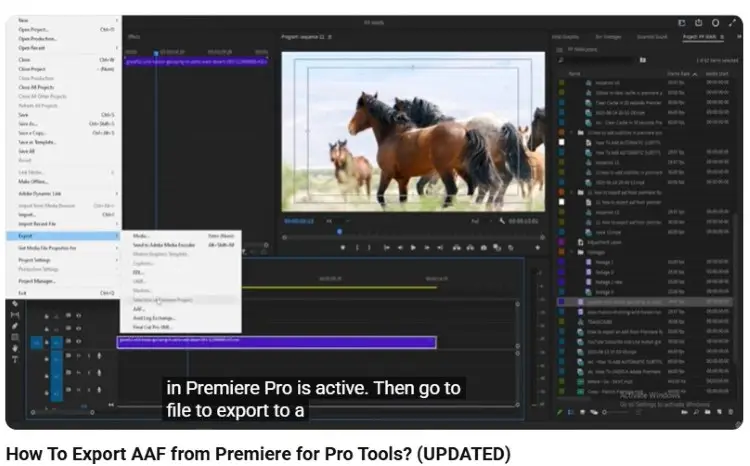Expand the New submenu arrow in File menu
This screenshot has height=466, width=750.
click(x=117, y=20)
